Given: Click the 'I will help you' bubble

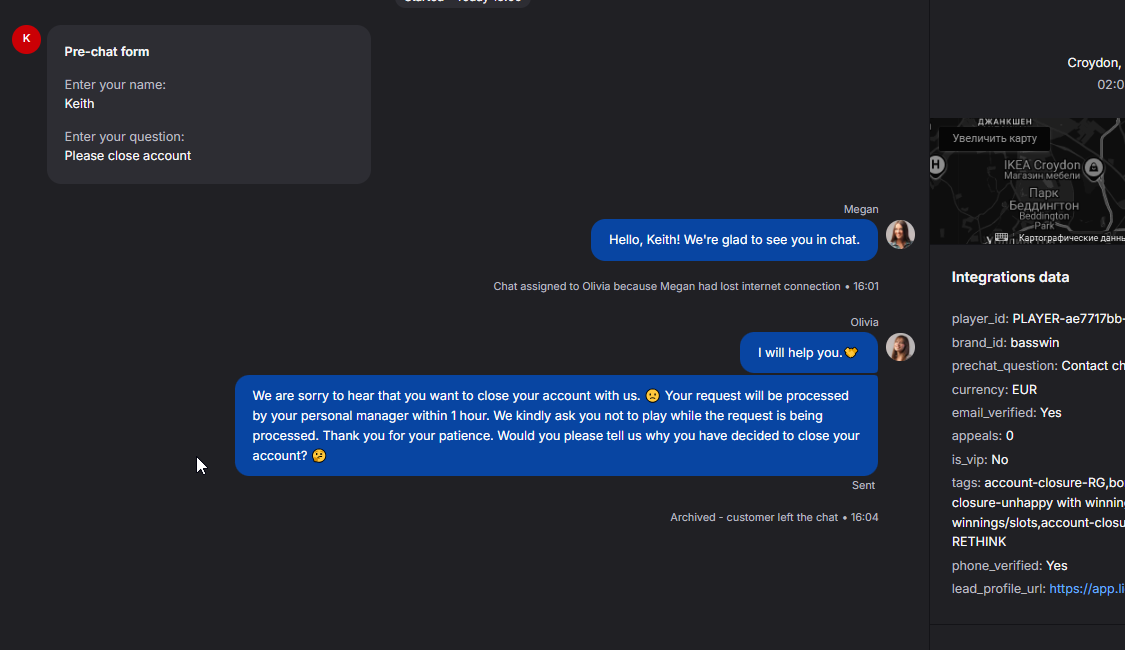Looking at the screenshot, I should click(x=808, y=352).
